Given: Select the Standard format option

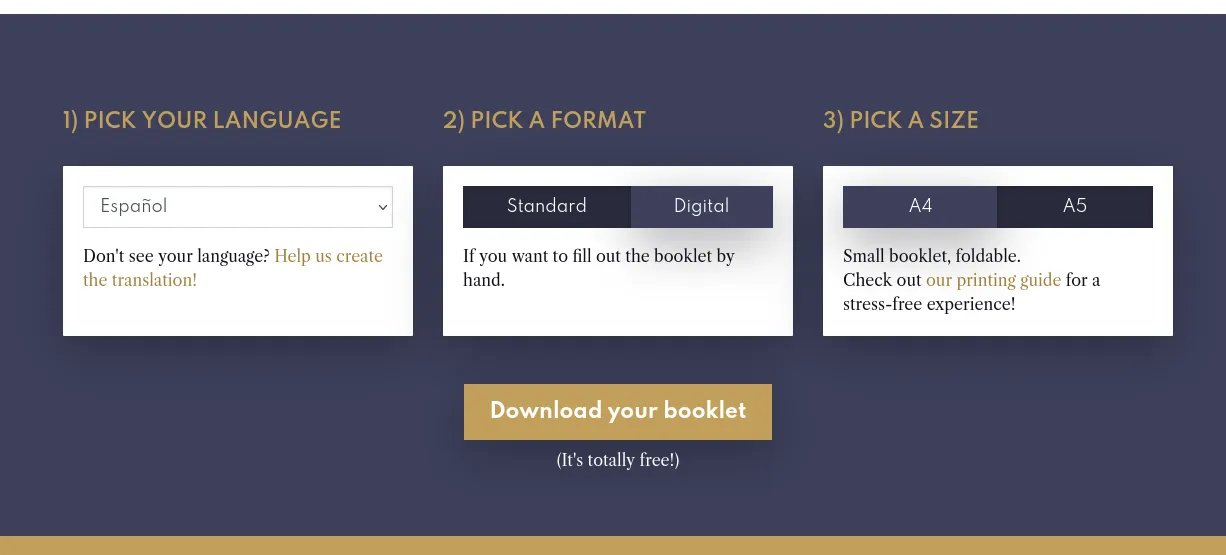Looking at the screenshot, I should click(x=546, y=207).
